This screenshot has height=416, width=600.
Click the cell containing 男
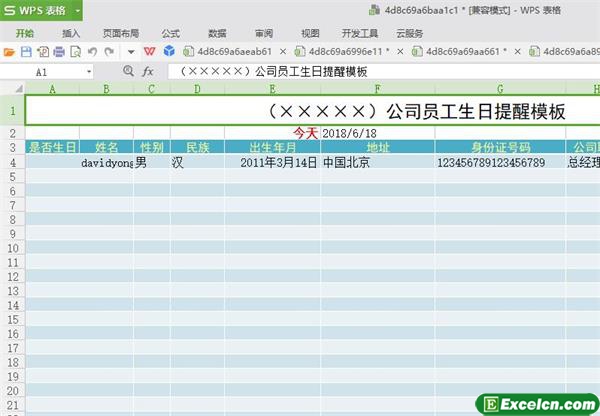152,162
